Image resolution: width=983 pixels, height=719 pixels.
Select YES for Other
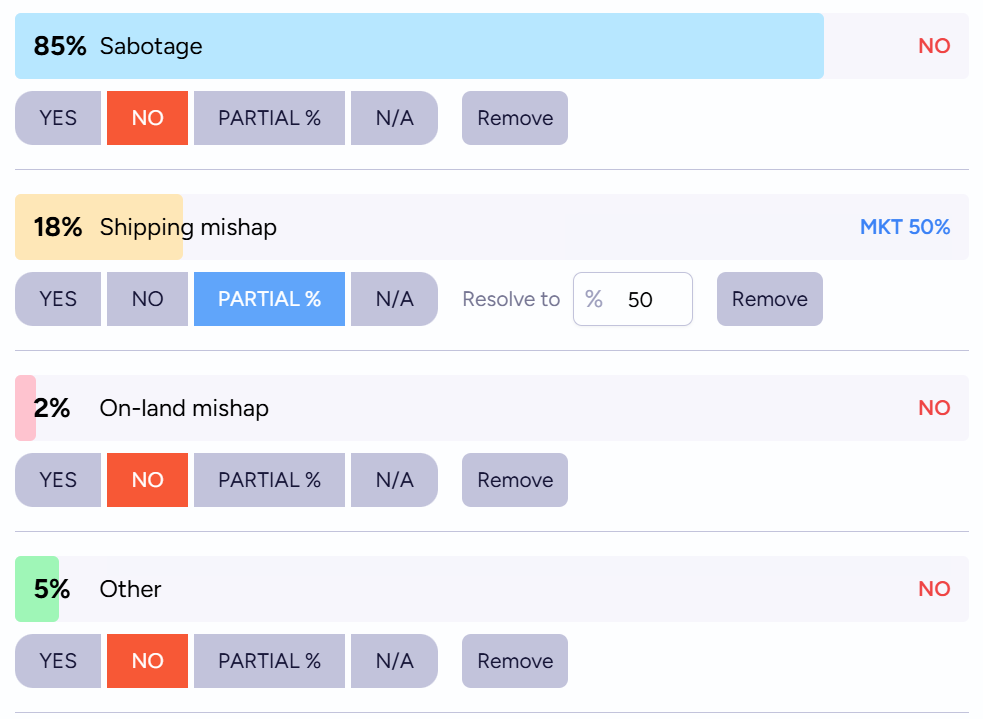pos(58,661)
